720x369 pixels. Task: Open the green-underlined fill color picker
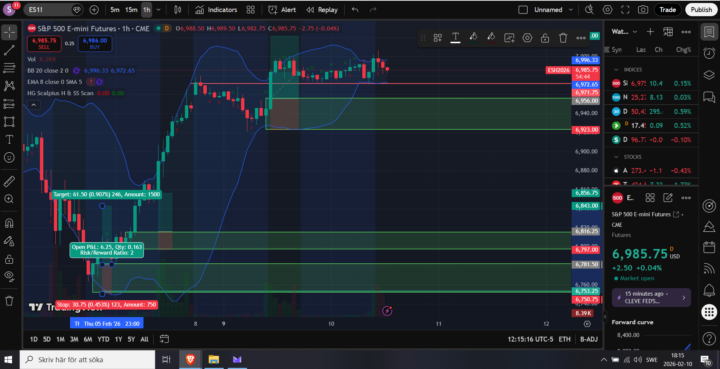pyautogui.click(x=473, y=38)
